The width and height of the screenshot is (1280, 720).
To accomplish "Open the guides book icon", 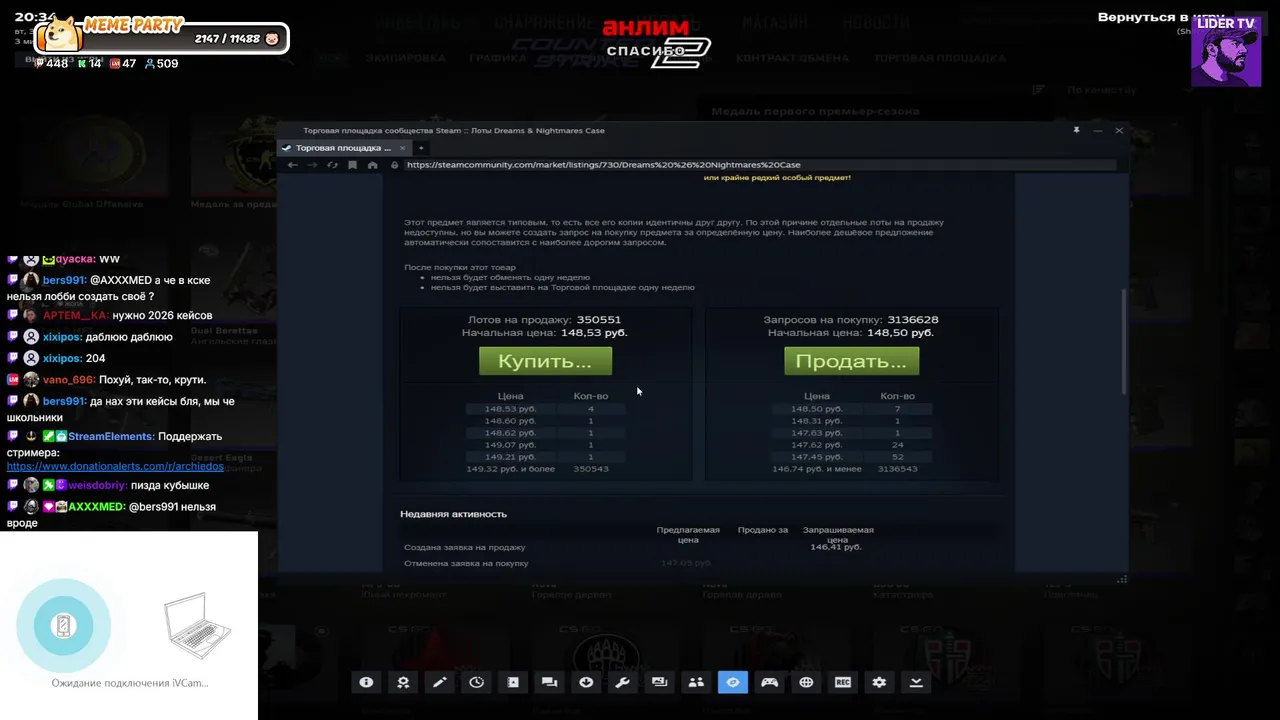I will tap(513, 682).
